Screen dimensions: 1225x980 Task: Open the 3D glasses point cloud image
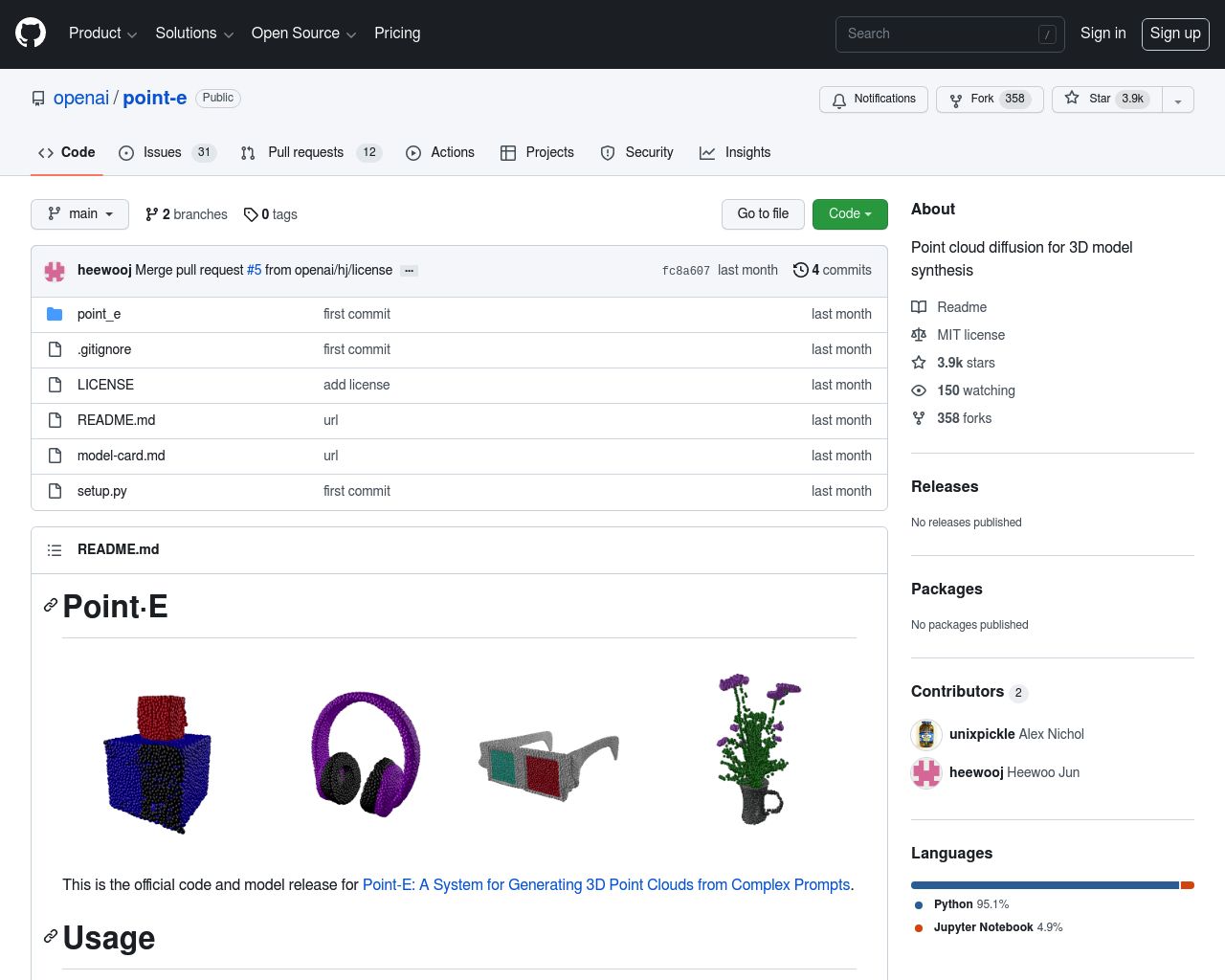[548, 766]
